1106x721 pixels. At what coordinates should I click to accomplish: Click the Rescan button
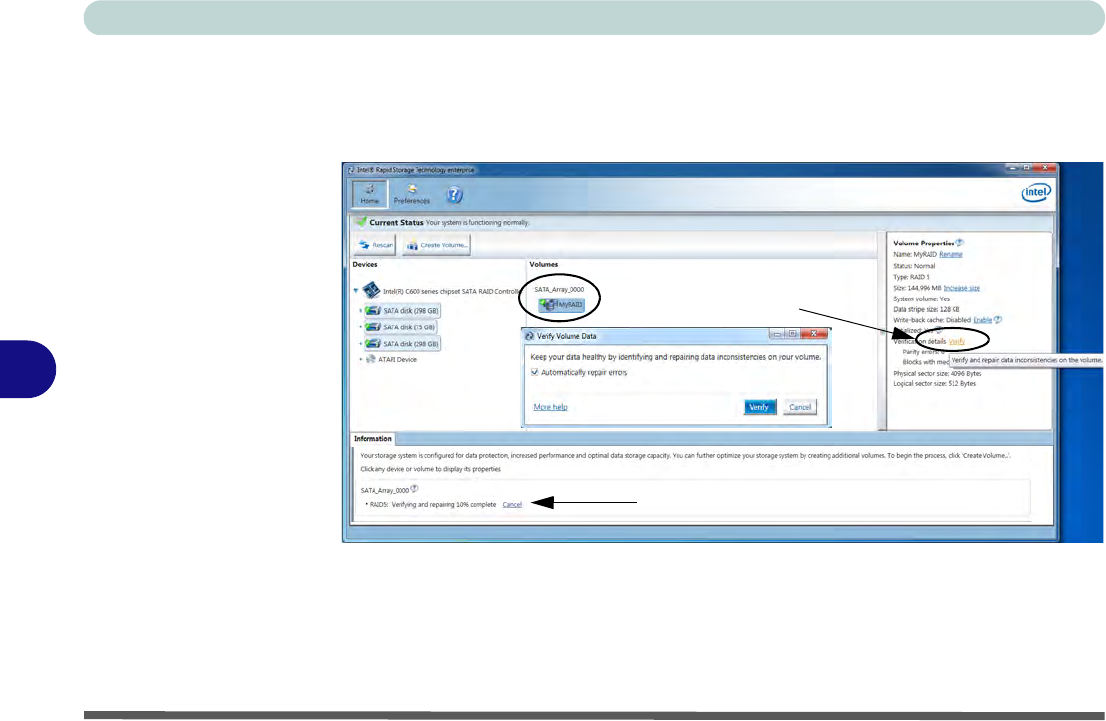click(x=375, y=245)
